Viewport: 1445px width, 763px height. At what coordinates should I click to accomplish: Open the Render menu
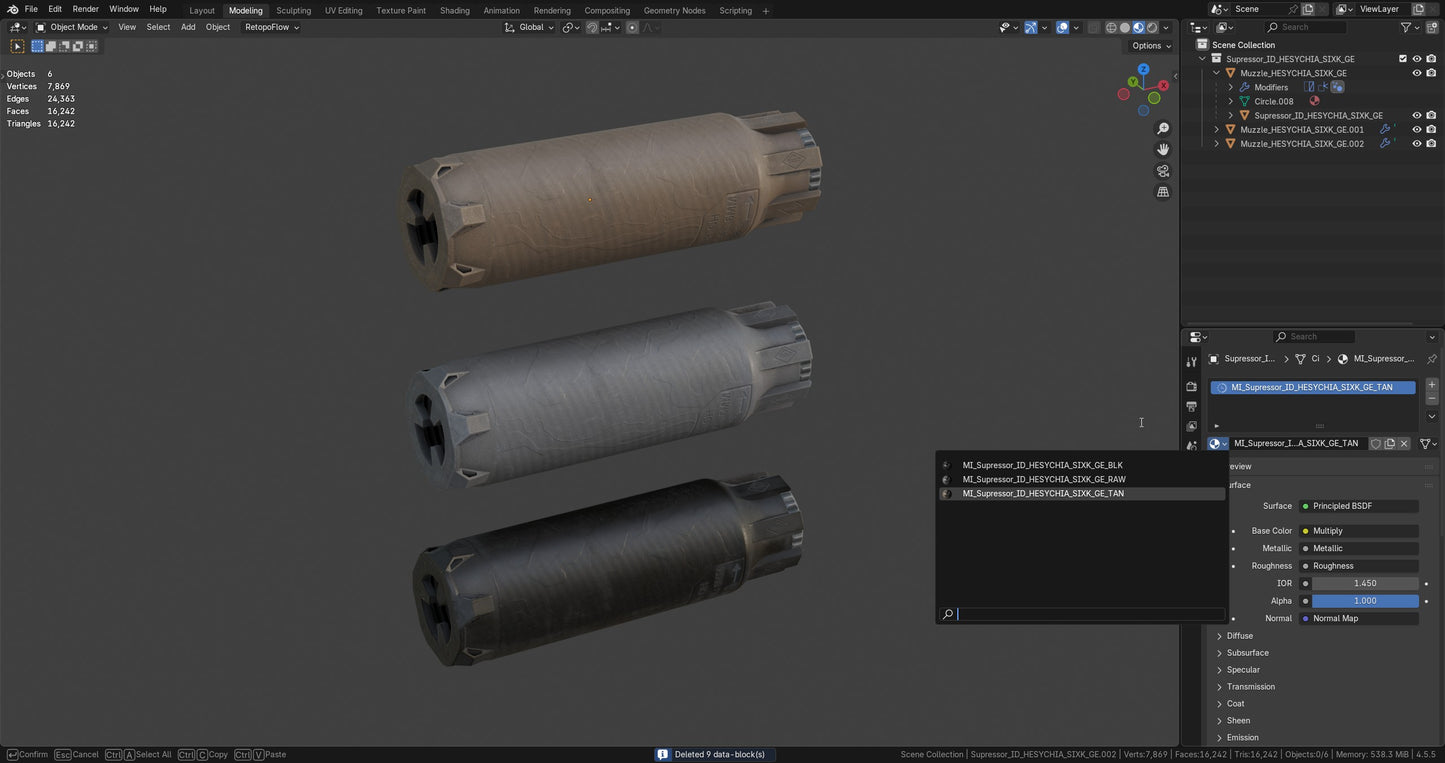click(86, 9)
